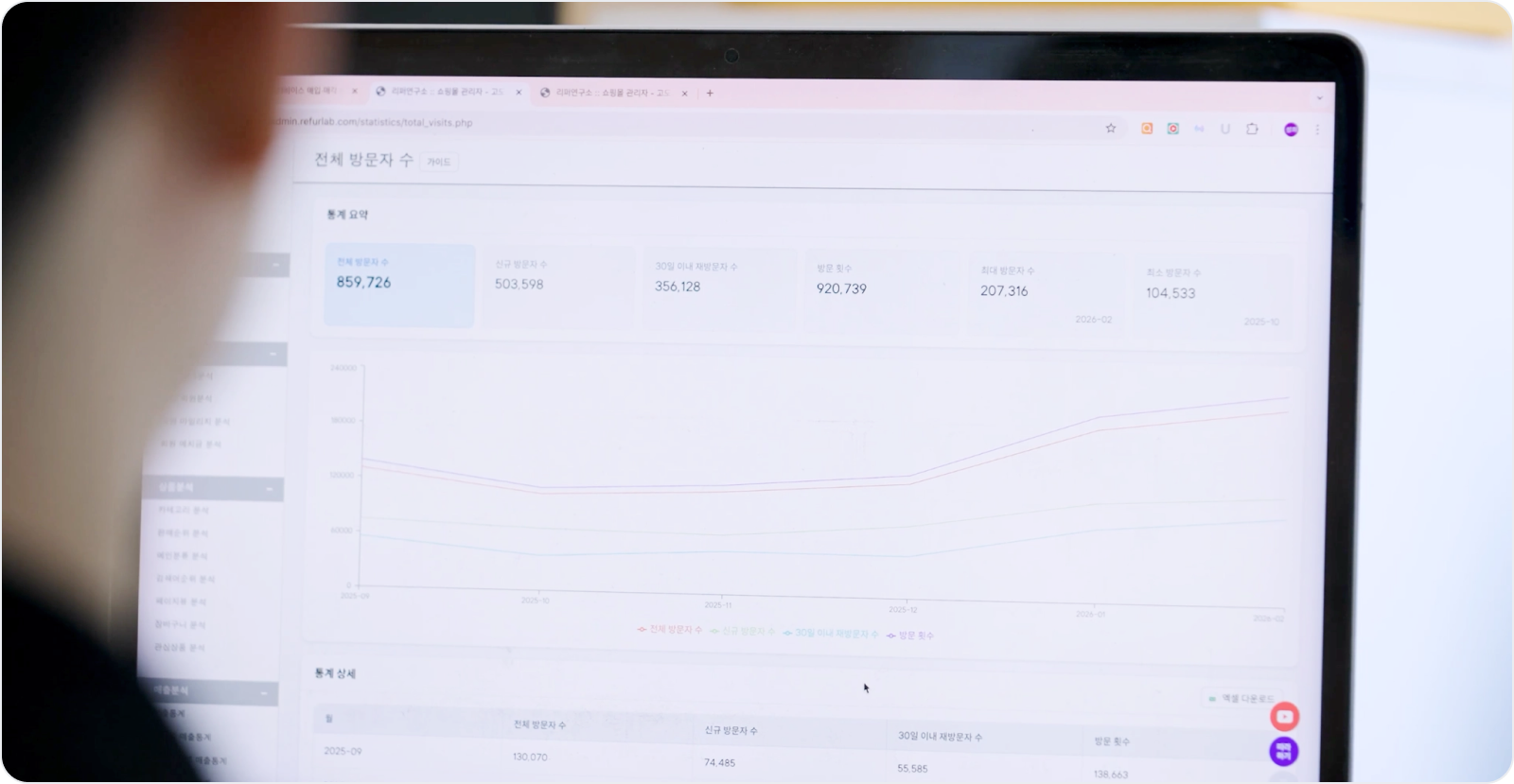Viewport: 1514px width, 784px height.
Task: Open Chrome's three-dot menu
Action: [1317, 130]
